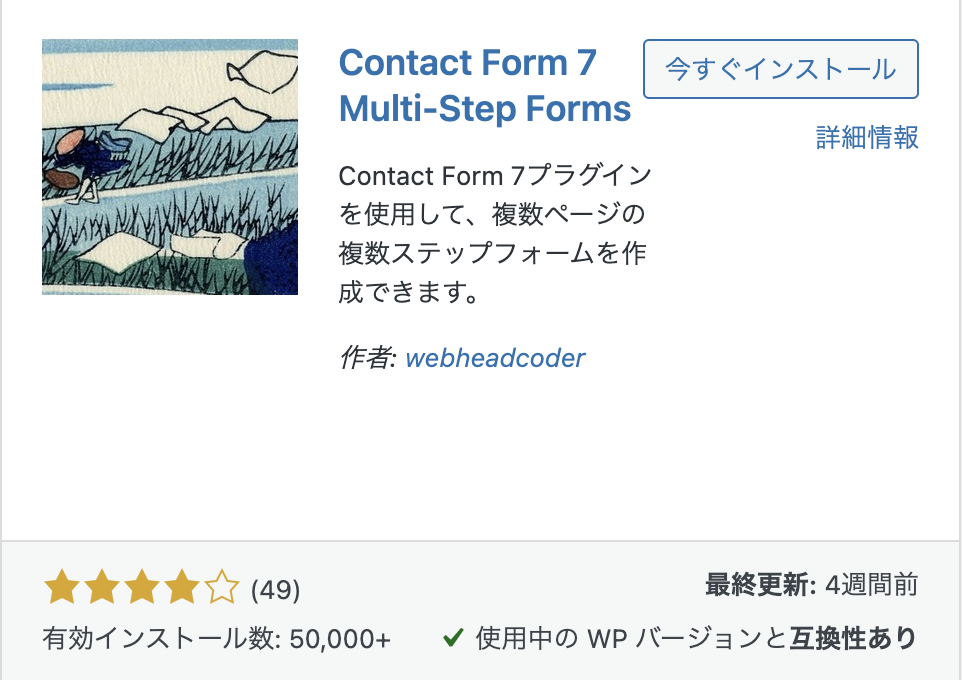Visit author webheadcoder's link
962x680 pixels.
click(x=495, y=359)
